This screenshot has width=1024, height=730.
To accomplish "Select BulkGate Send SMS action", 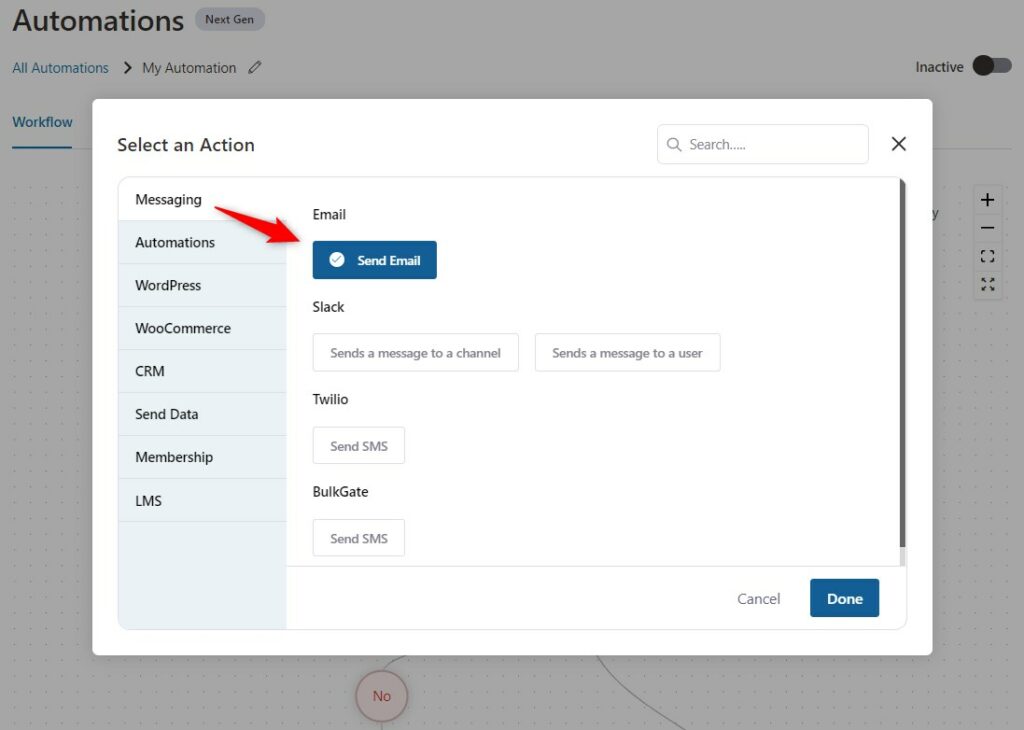I will (359, 538).
